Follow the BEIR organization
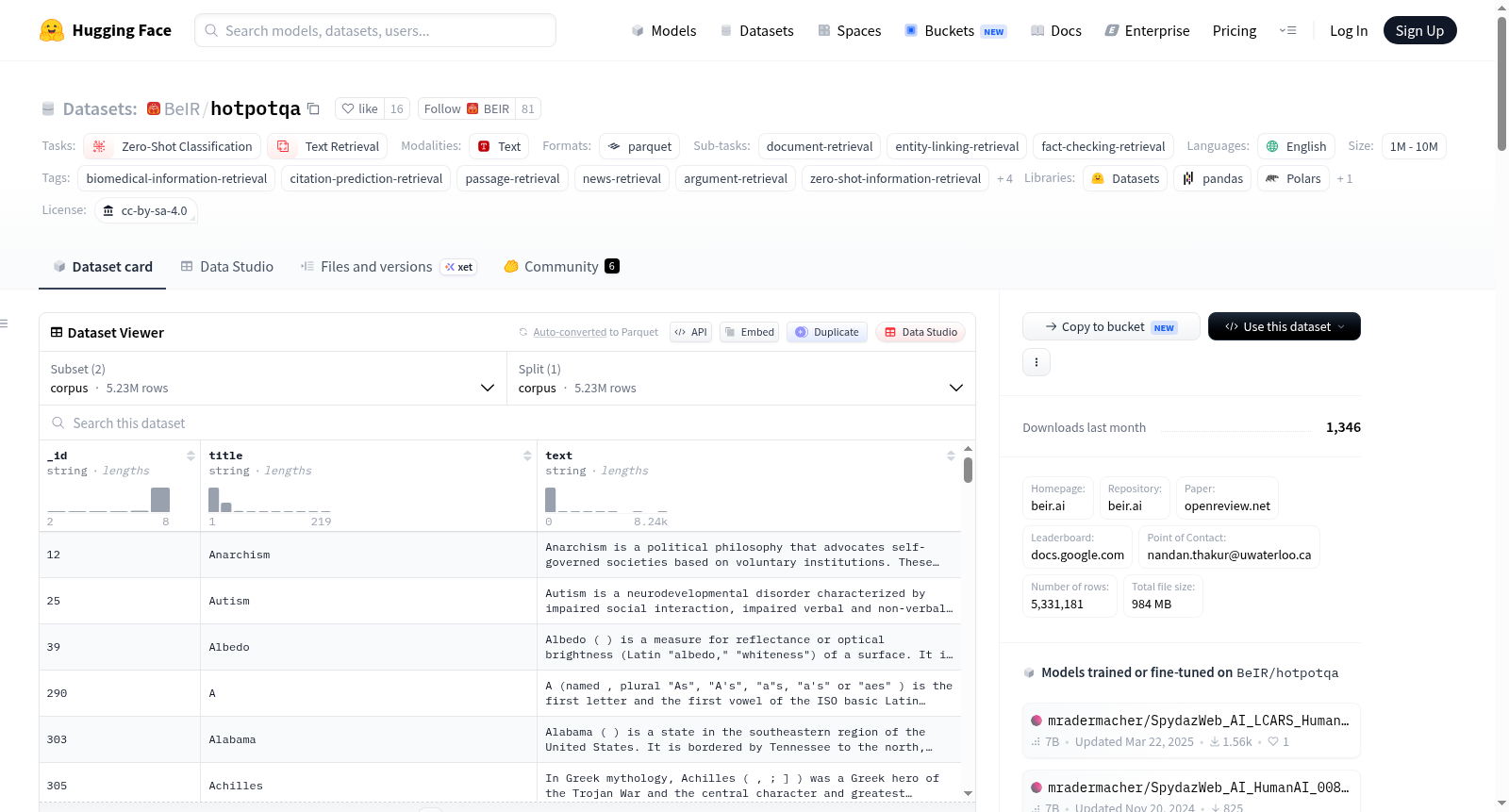Screen dimensions: 1509x812 pos(467,108)
